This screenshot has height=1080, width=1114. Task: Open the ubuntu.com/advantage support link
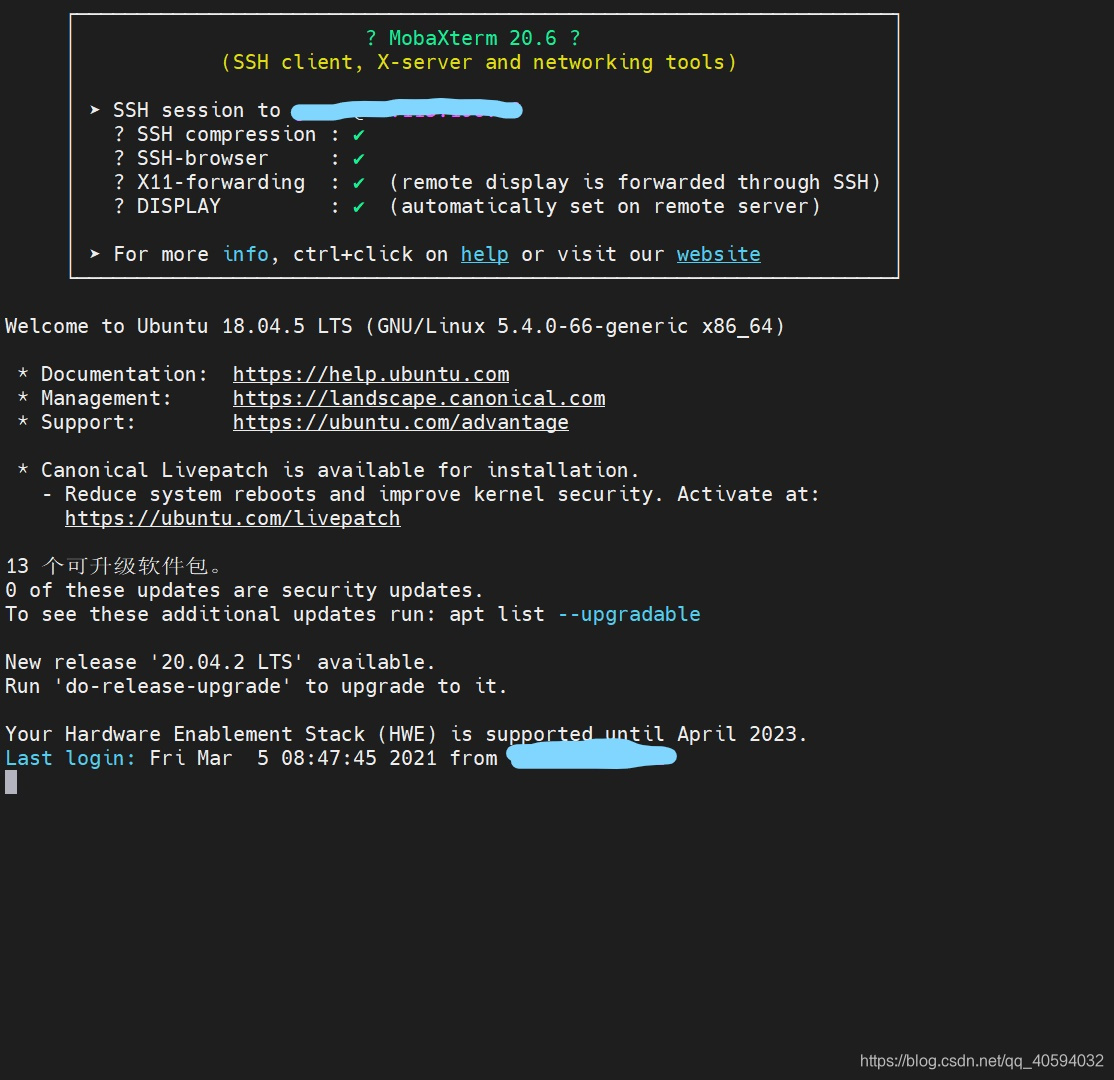pyautogui.click(x=400, y=422)
